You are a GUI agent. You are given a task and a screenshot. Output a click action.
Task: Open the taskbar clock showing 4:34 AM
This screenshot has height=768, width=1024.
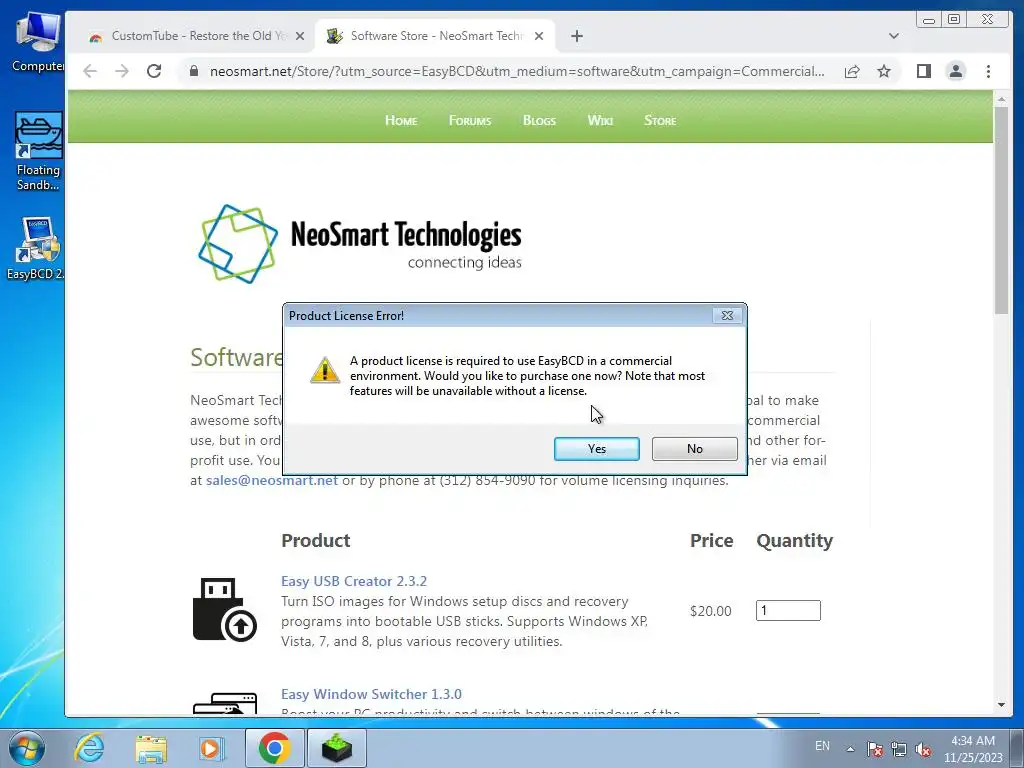[972, 749]
